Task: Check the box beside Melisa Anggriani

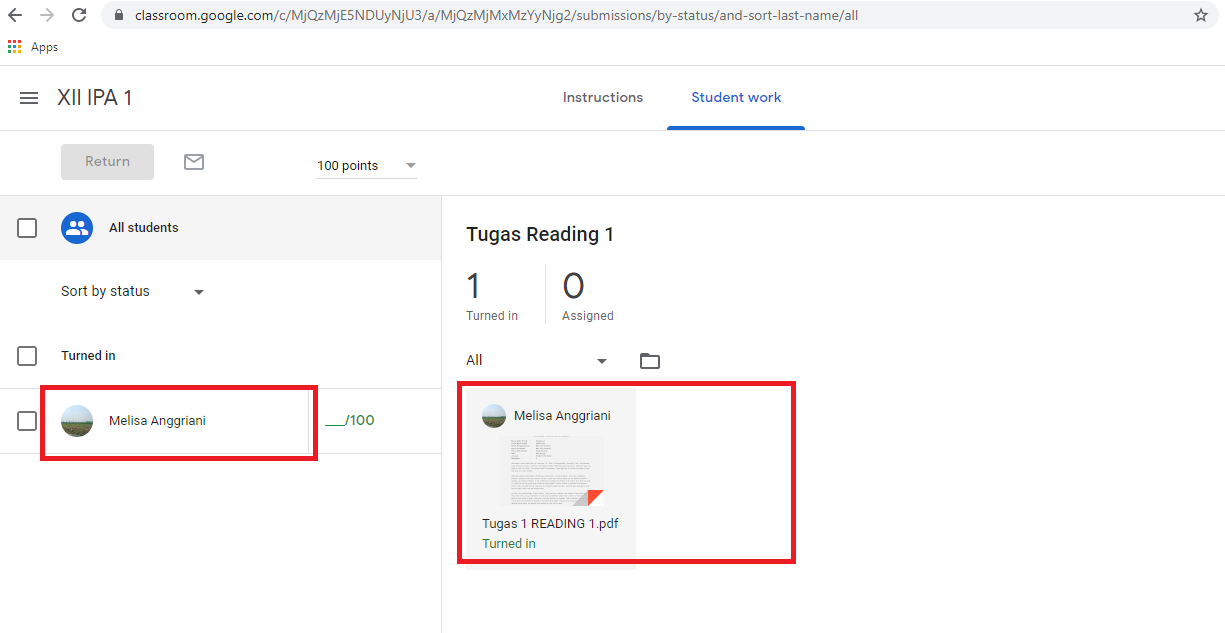Action: pyautogui.click(x=27, y=421)
